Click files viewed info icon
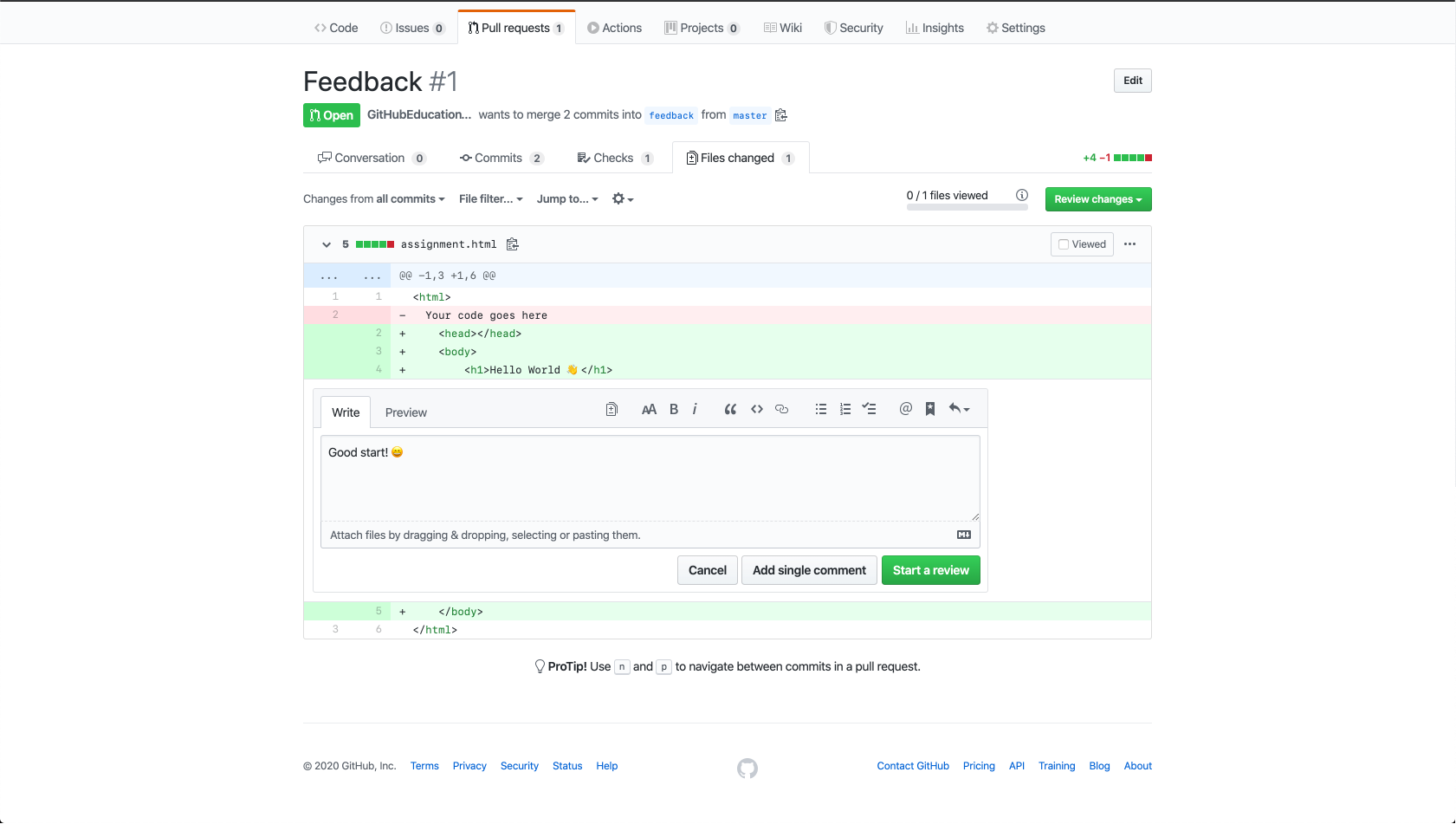Screen dimensions: 1456x824 [x=1022, y=195]
